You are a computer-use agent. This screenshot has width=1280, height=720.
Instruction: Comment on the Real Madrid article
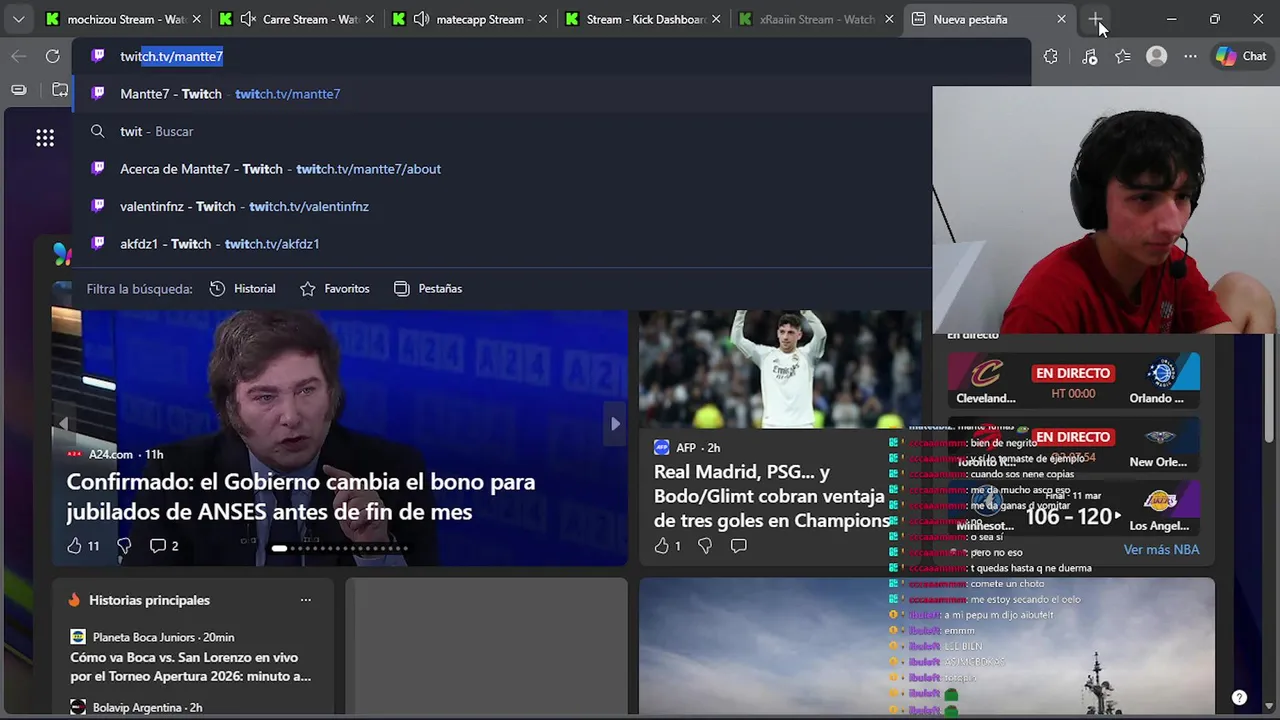pos(738,545)
